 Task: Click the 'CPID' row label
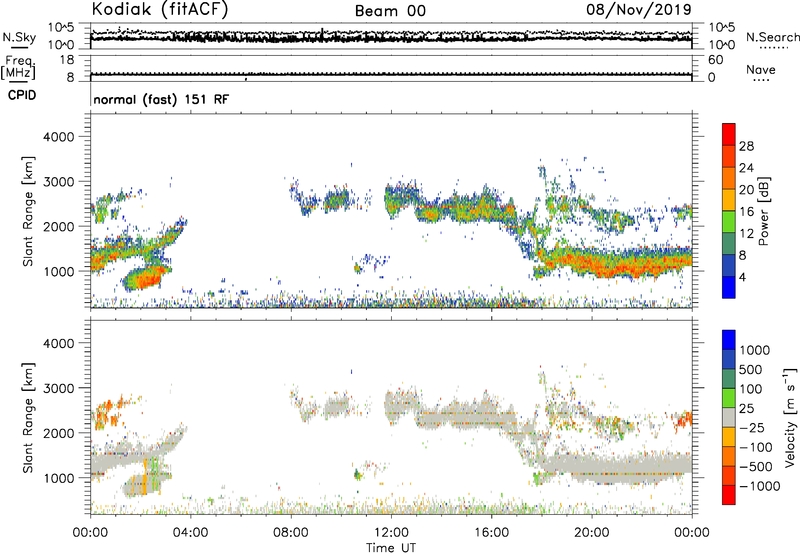point(22,95)
